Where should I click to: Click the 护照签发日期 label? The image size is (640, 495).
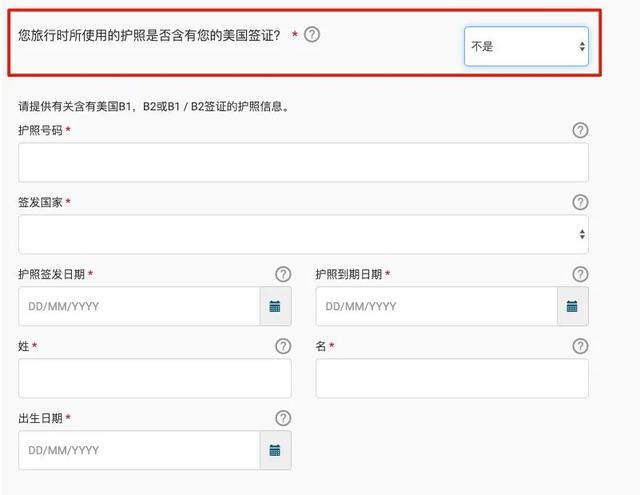pyautogui.click(x=51, y=274)
